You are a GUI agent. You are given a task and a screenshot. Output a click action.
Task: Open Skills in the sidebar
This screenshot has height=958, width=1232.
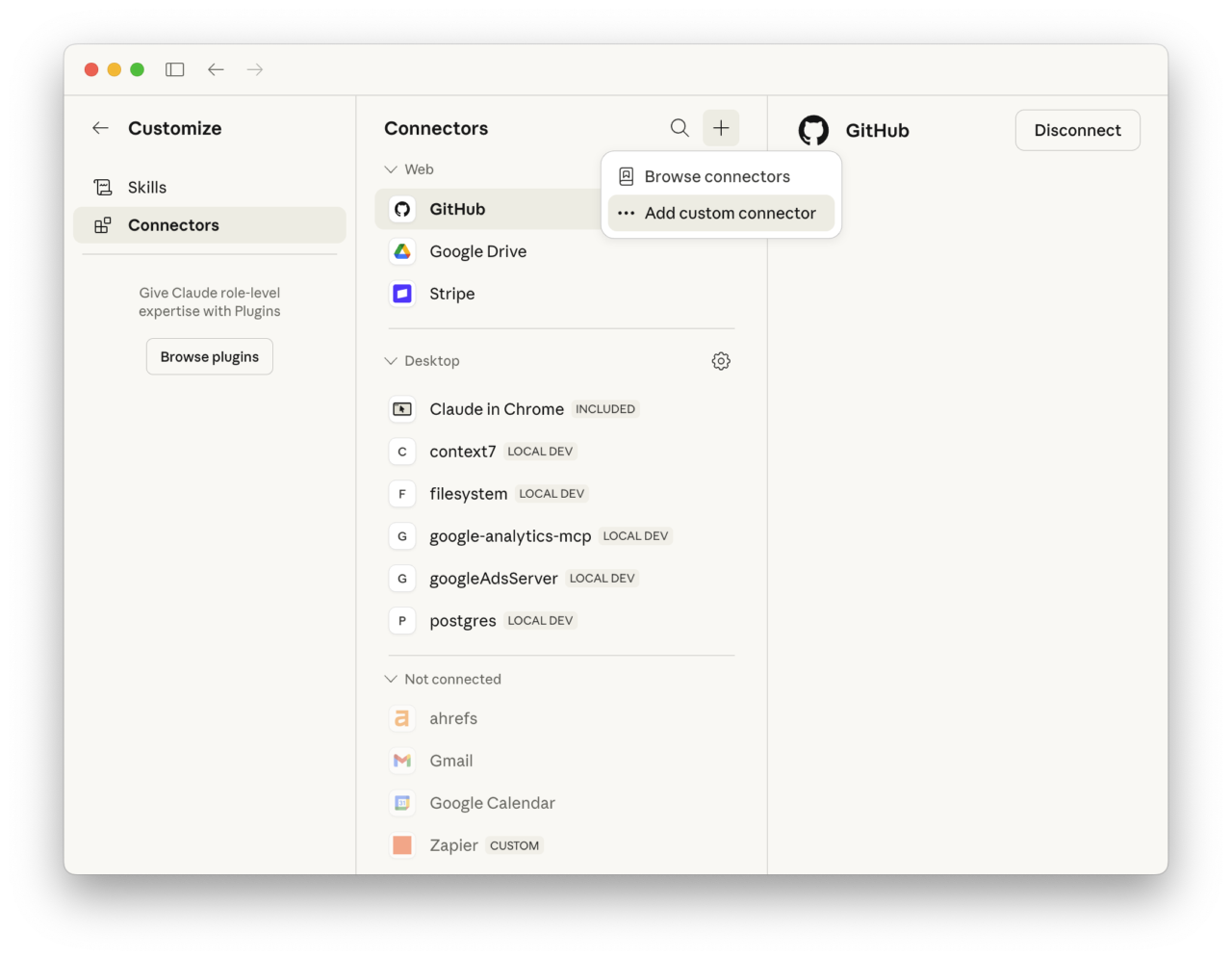pyautogui.click(x=147, y=188)
